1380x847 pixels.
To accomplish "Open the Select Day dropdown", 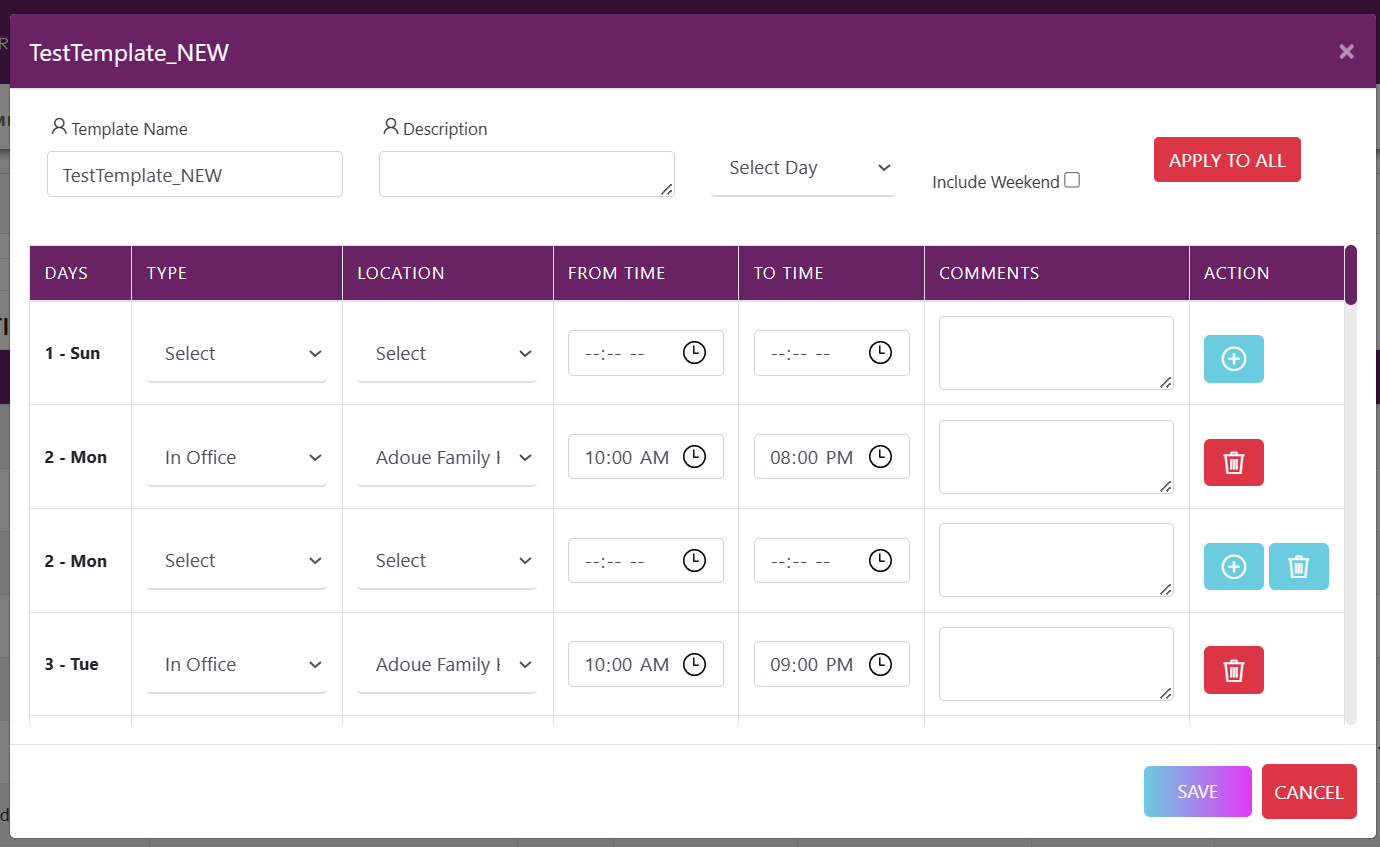I will click(803, 168).
